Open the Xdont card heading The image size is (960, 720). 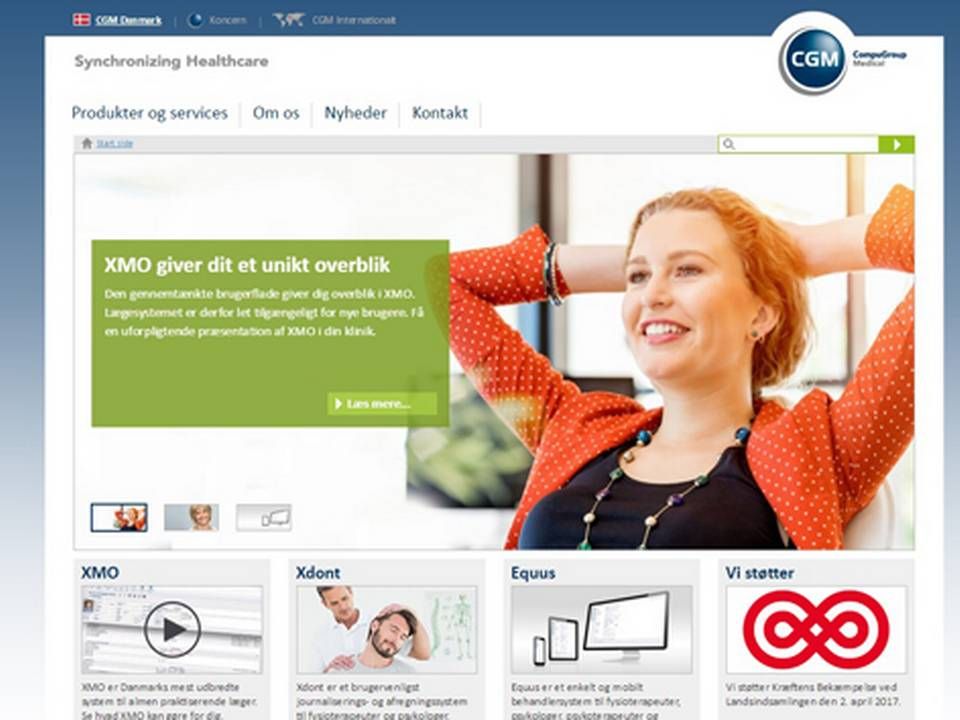pyautogui.click(x=318, y=573)
